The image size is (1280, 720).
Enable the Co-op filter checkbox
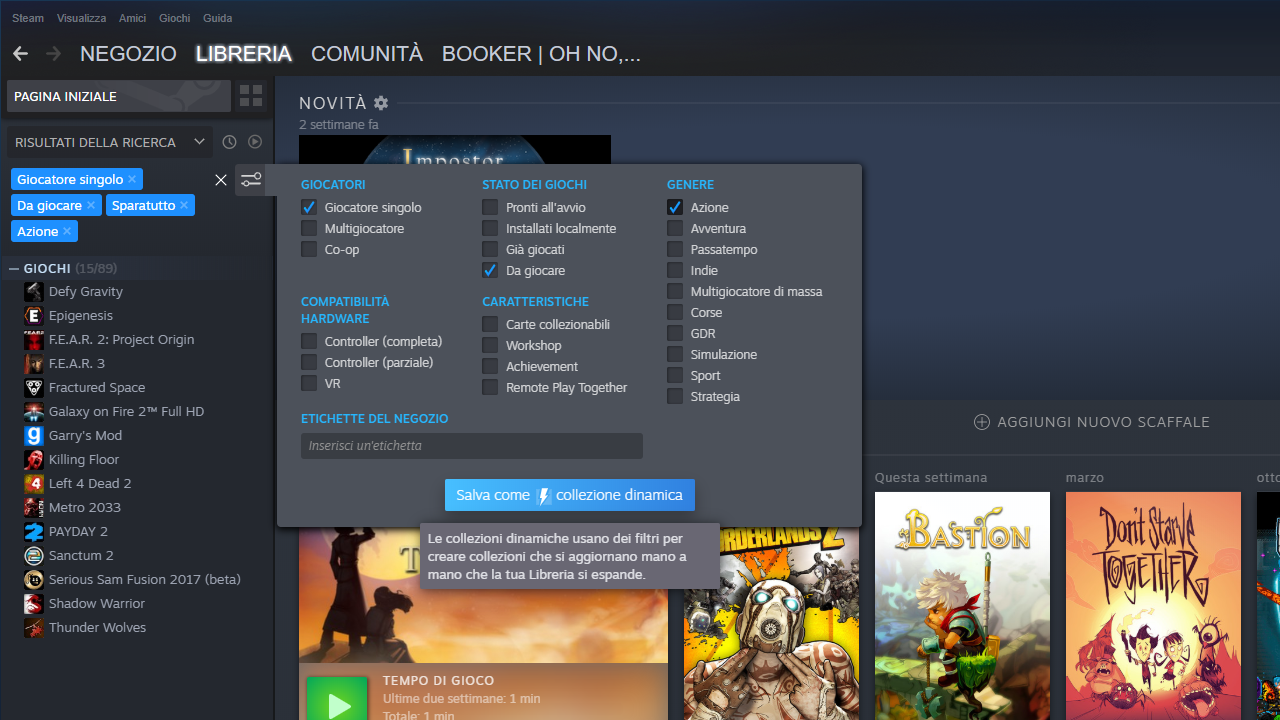(x=309, y=249)
